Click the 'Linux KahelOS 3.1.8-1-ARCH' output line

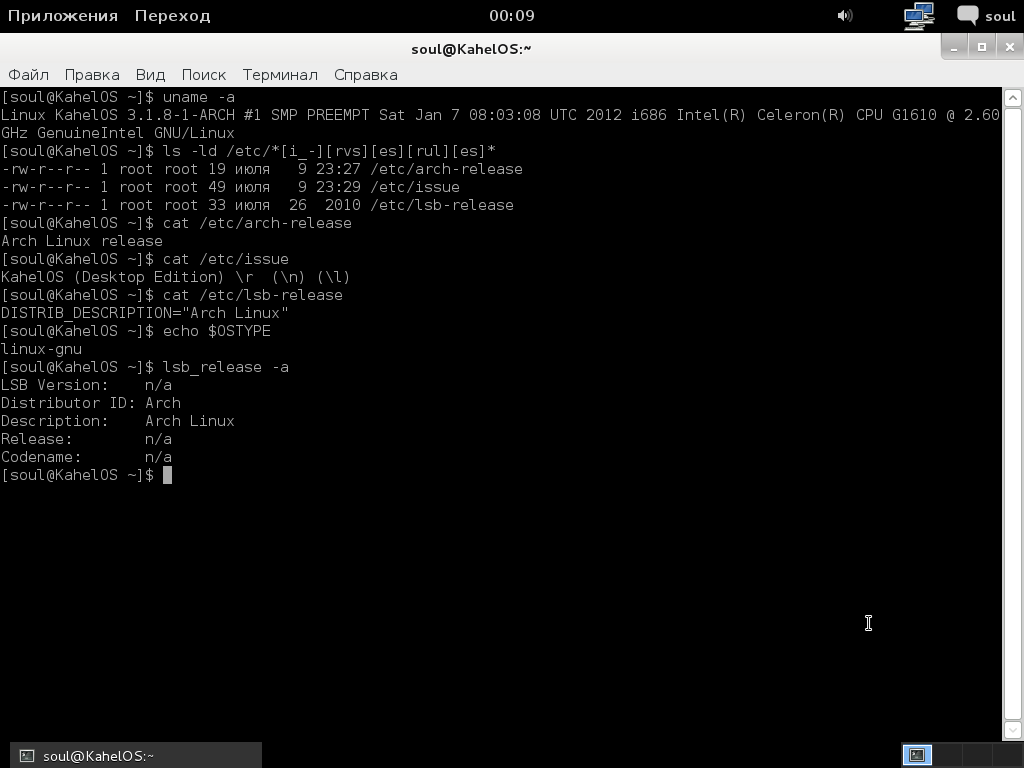point(500,115)
